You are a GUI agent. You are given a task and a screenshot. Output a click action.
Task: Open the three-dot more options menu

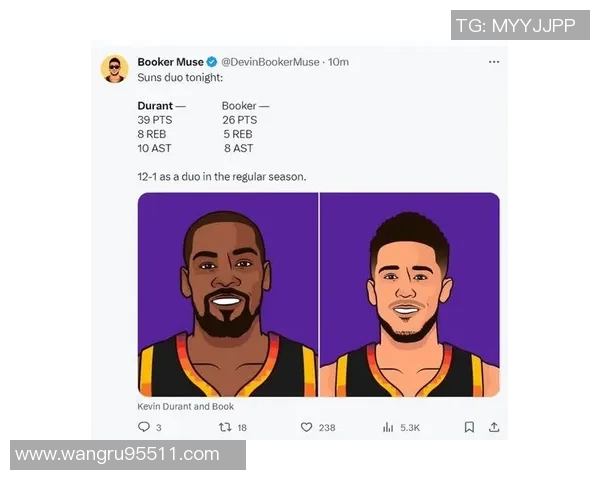(494, 62)
